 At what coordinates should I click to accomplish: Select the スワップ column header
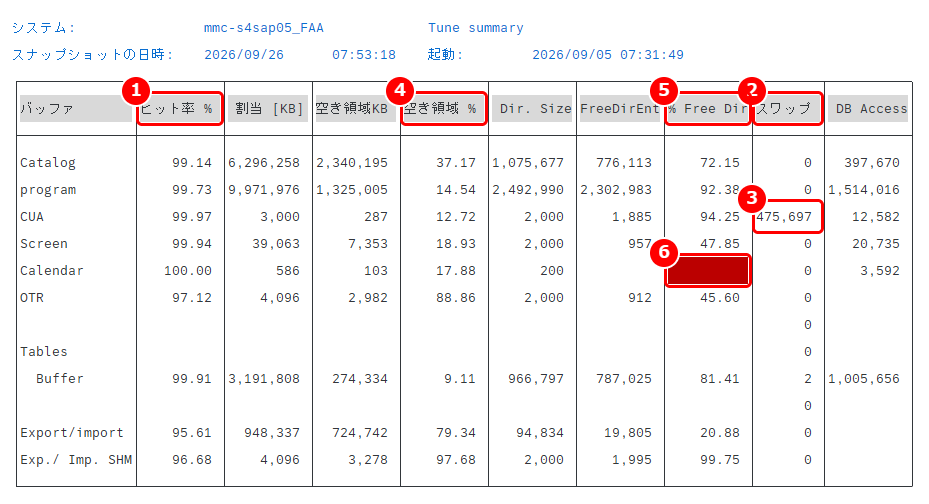[787, 108]
